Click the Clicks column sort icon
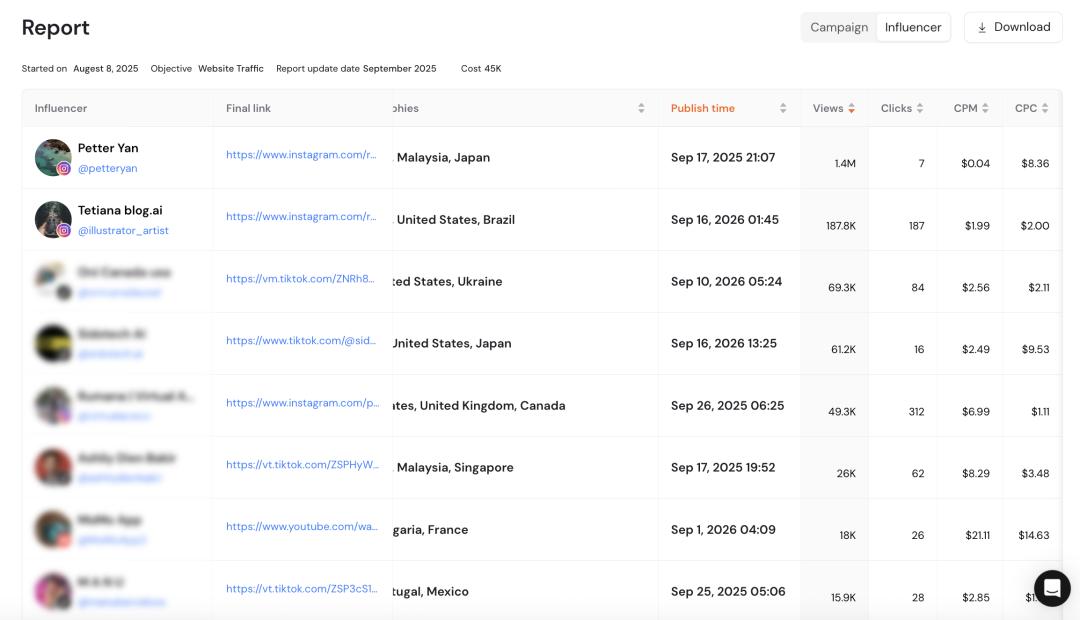Screen dimensions: 1080x620 click(x=920, y=108)
